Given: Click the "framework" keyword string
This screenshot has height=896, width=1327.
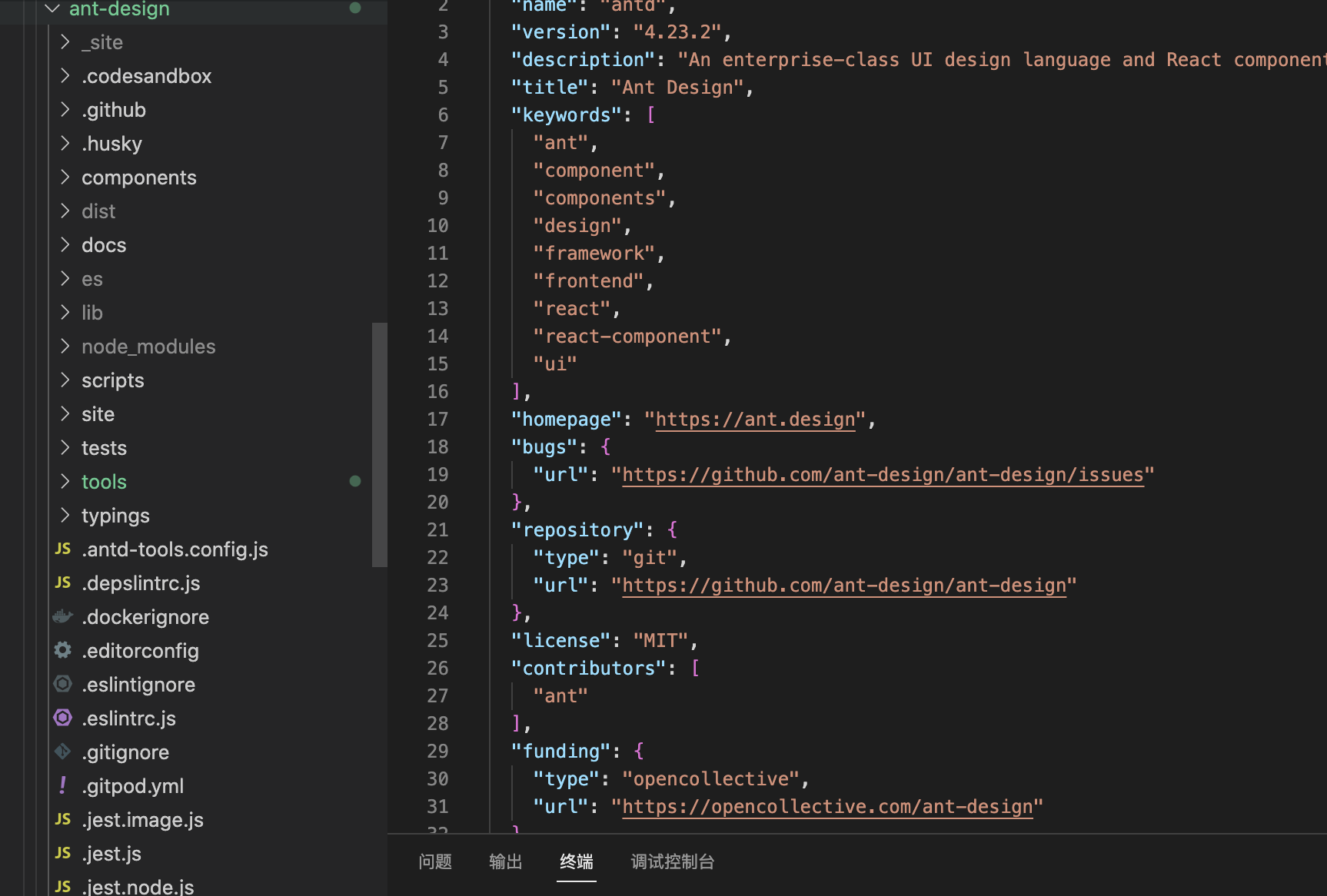Looking at the screenshot, I should pos(594,254).
